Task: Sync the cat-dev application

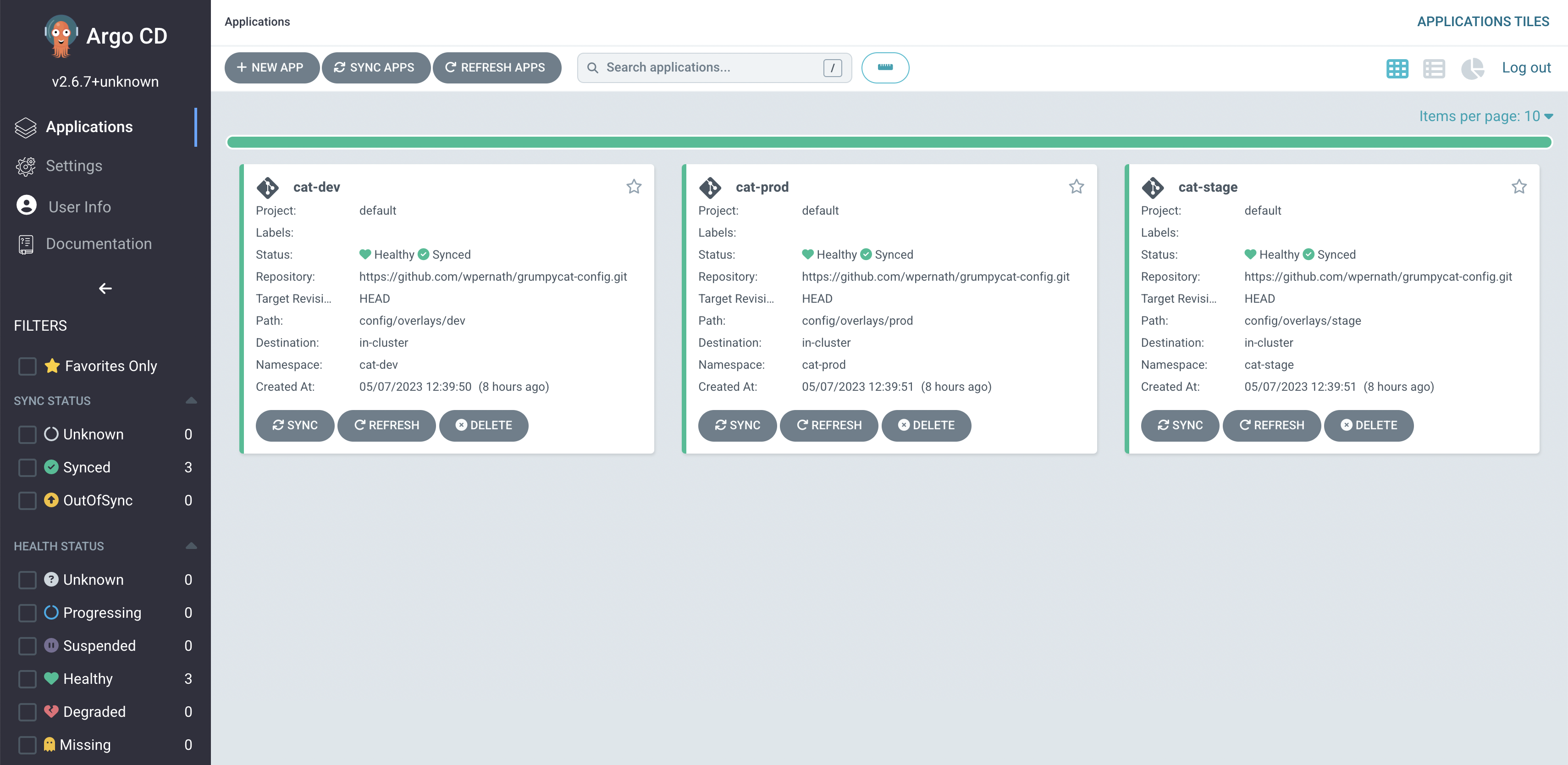Action: coord(295,425)
